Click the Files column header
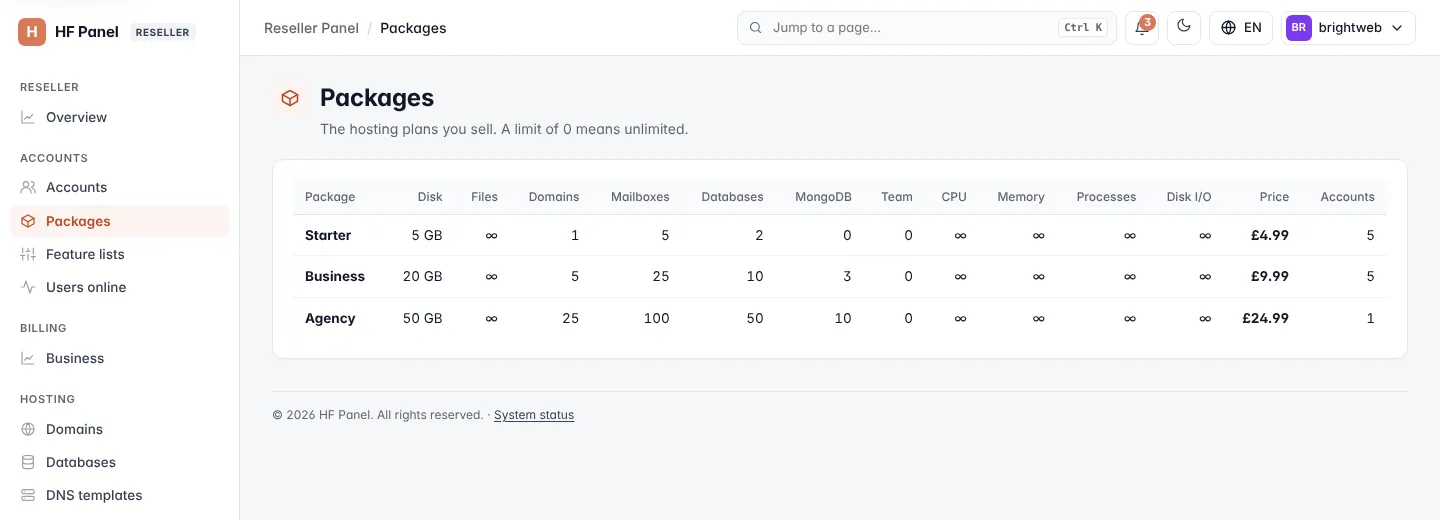This screenshot has height=520, width=1440. (484, 197)
